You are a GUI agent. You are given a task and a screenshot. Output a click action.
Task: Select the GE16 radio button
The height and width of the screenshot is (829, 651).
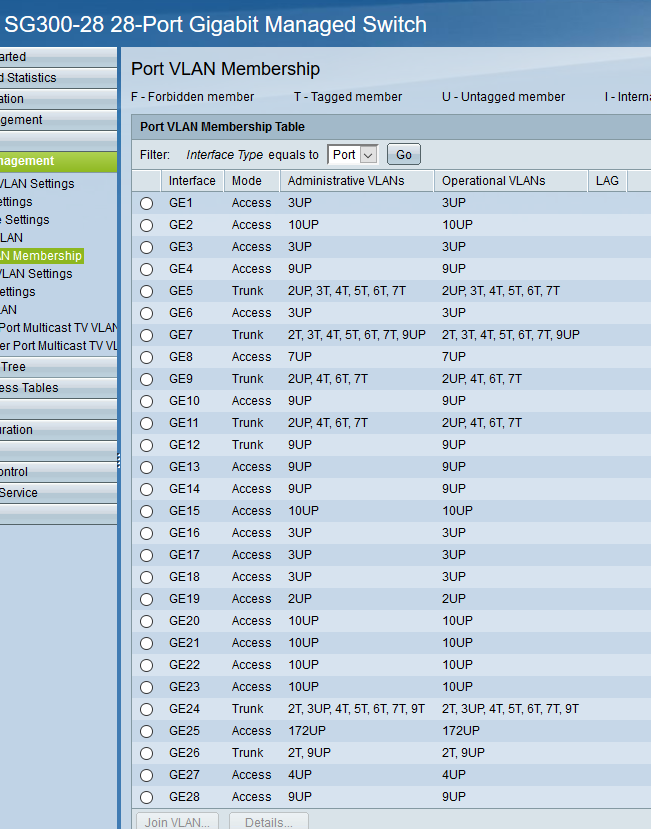click(146, 533)
